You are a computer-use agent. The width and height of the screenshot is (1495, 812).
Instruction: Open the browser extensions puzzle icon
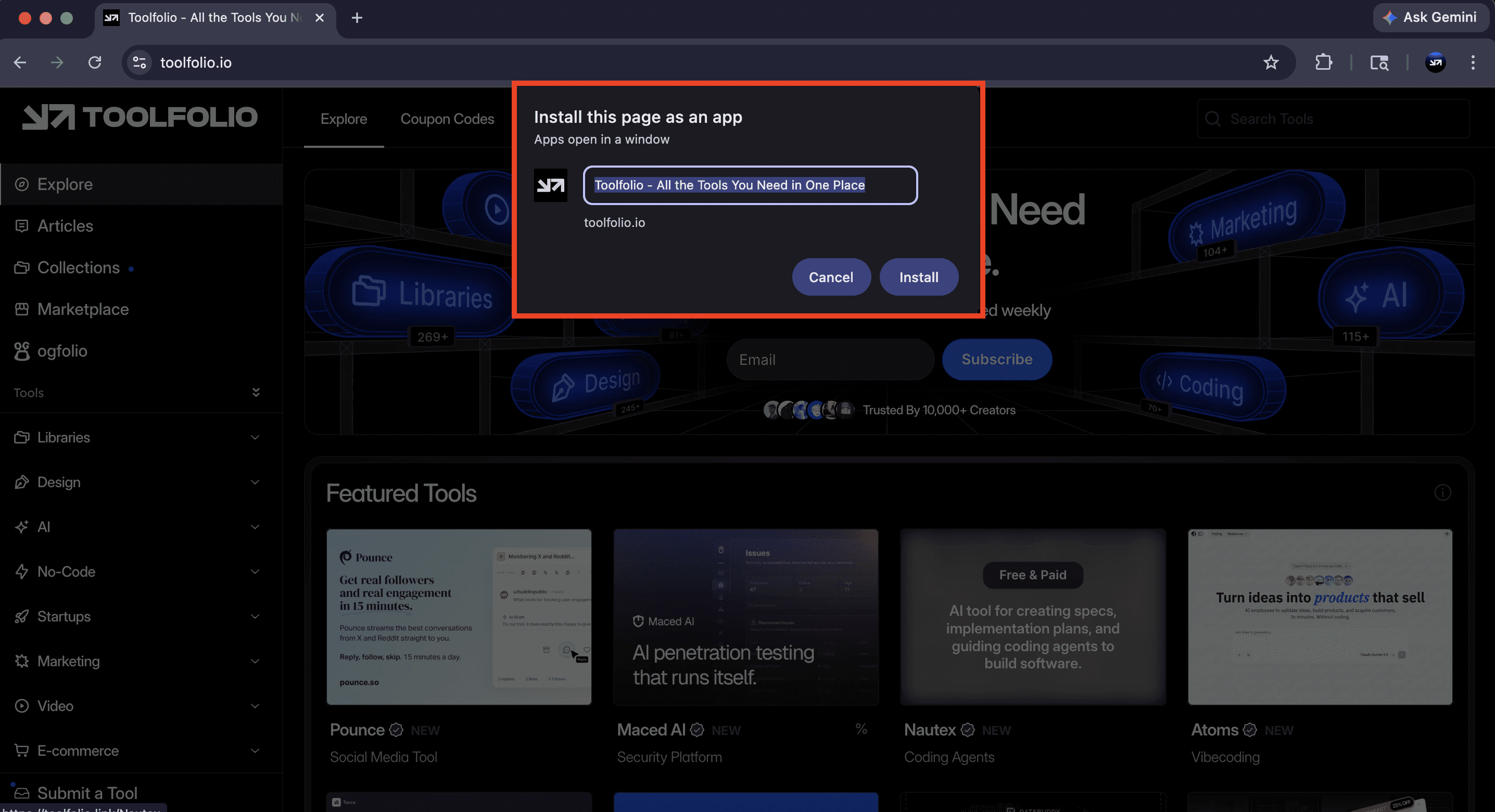pyautogui.click(x=1323, y=62)
